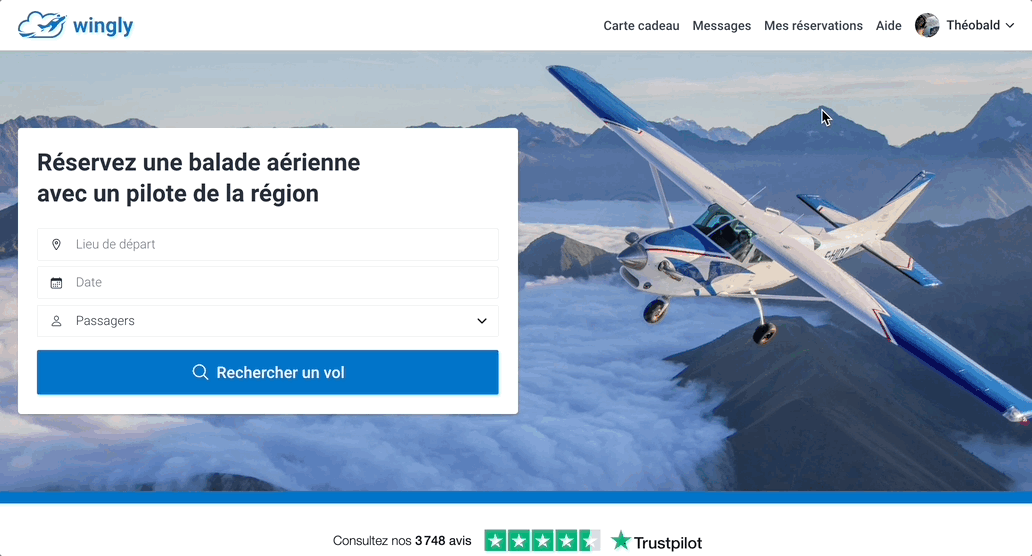Screen dimensions: 1032x556
Task: Click the Trustpilot five-star rating badge
Action: (542, 541)
